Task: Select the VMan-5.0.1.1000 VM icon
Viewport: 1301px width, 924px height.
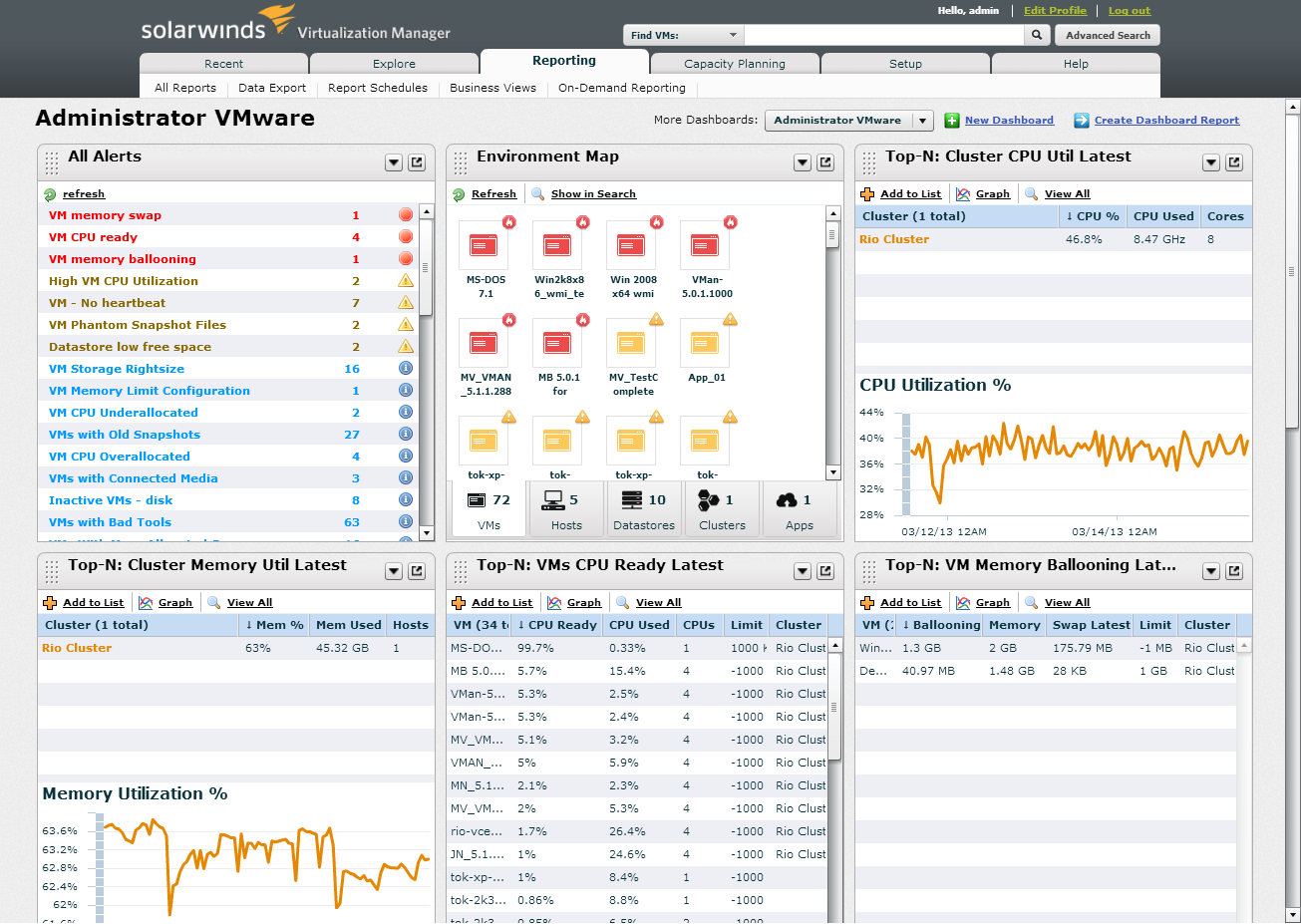Action: tap(707, 244)
